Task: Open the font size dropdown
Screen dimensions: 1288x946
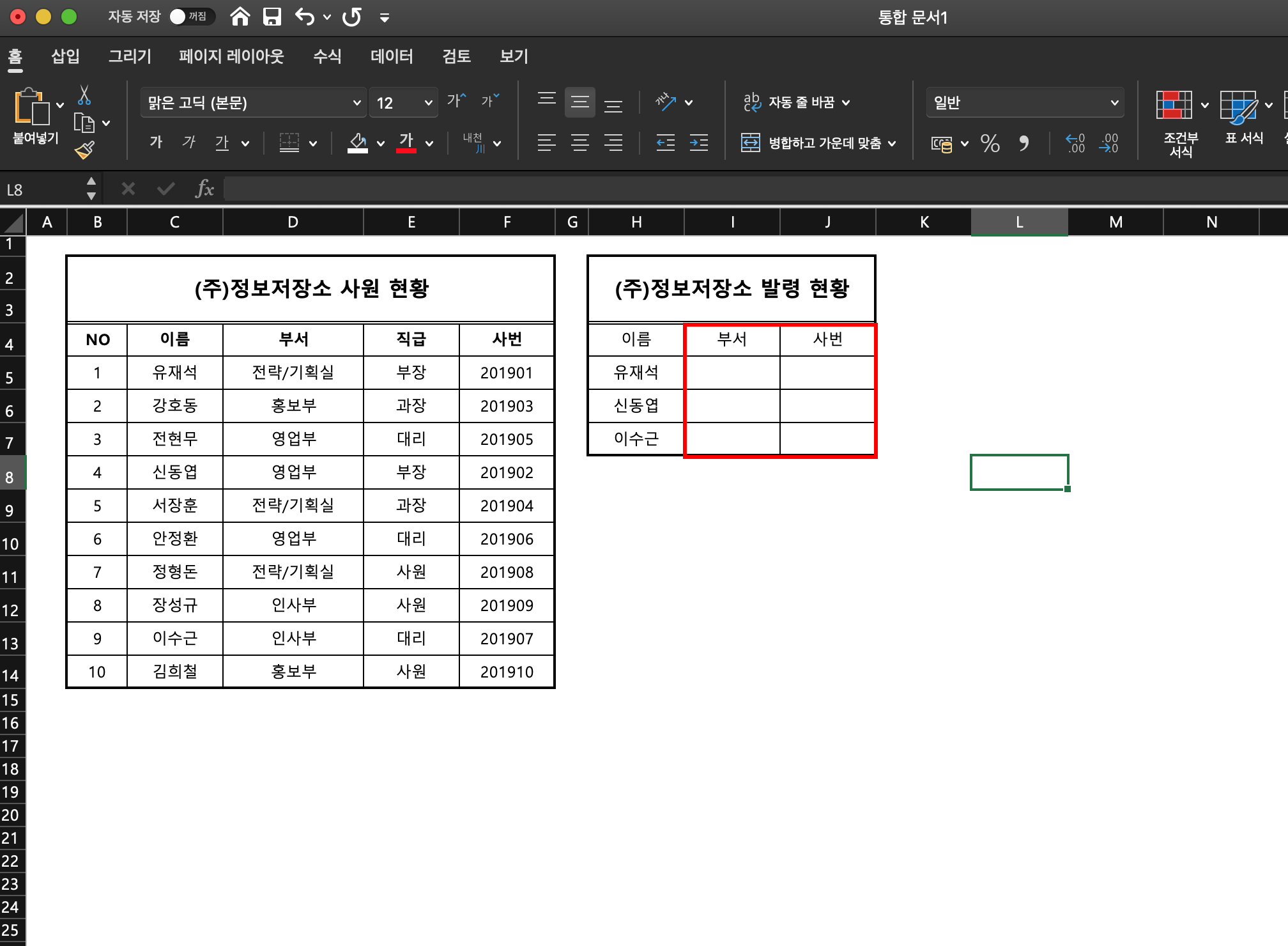Action: point(428,103)
